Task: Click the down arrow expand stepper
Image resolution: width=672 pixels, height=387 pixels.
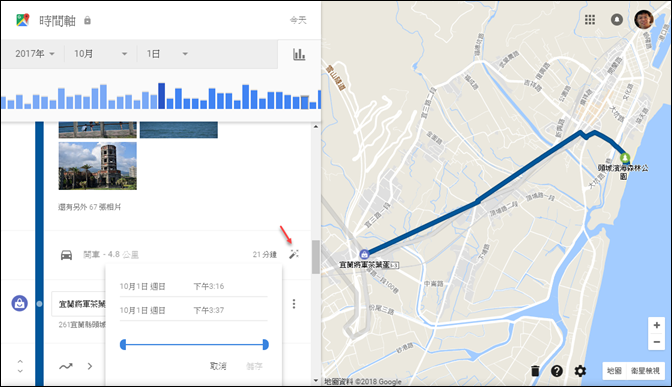Action: click(20, 371)
